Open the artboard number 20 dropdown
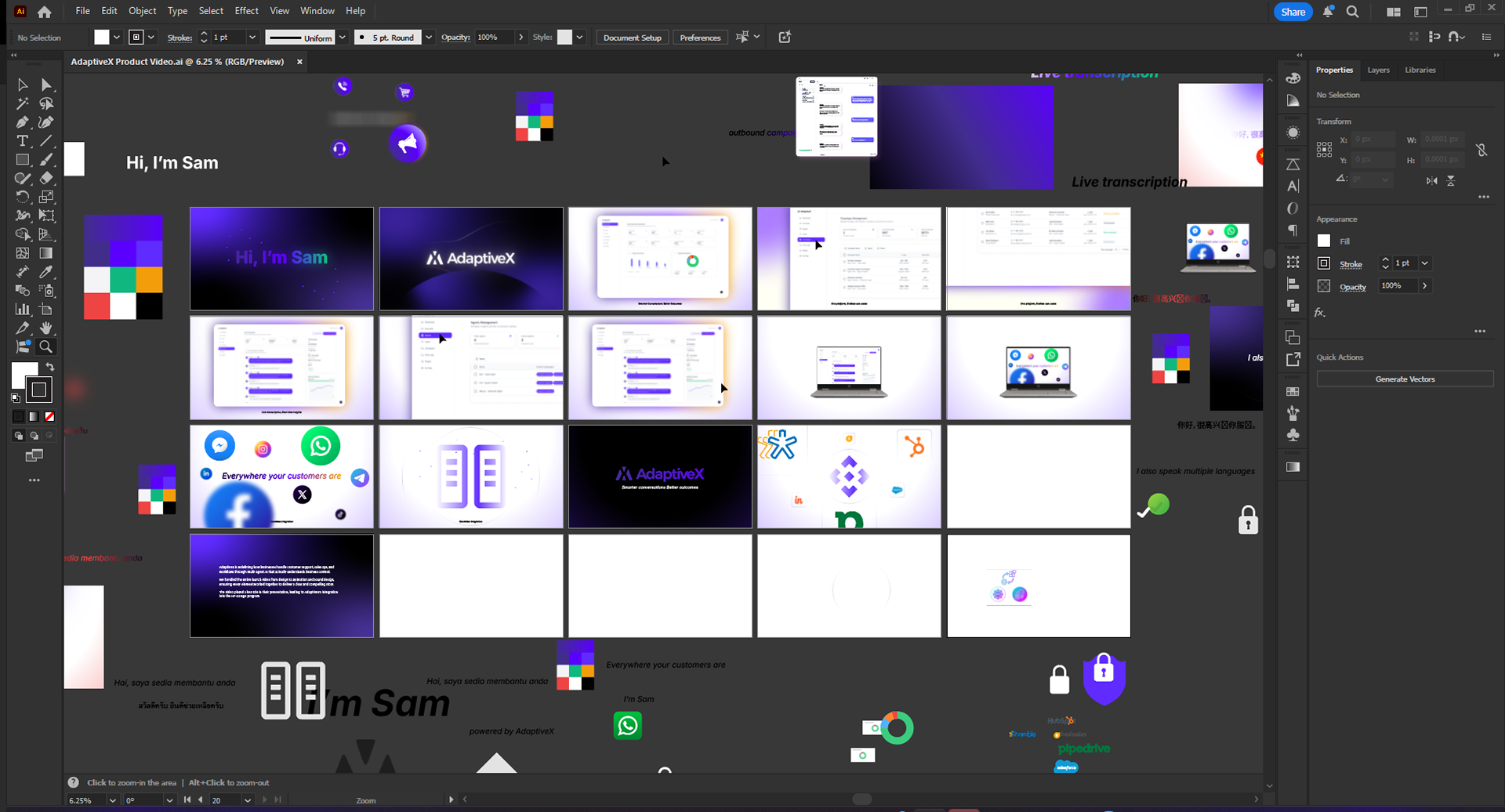Image resolution: width=1505 pixels, height=812 pixels. [248, 800]
